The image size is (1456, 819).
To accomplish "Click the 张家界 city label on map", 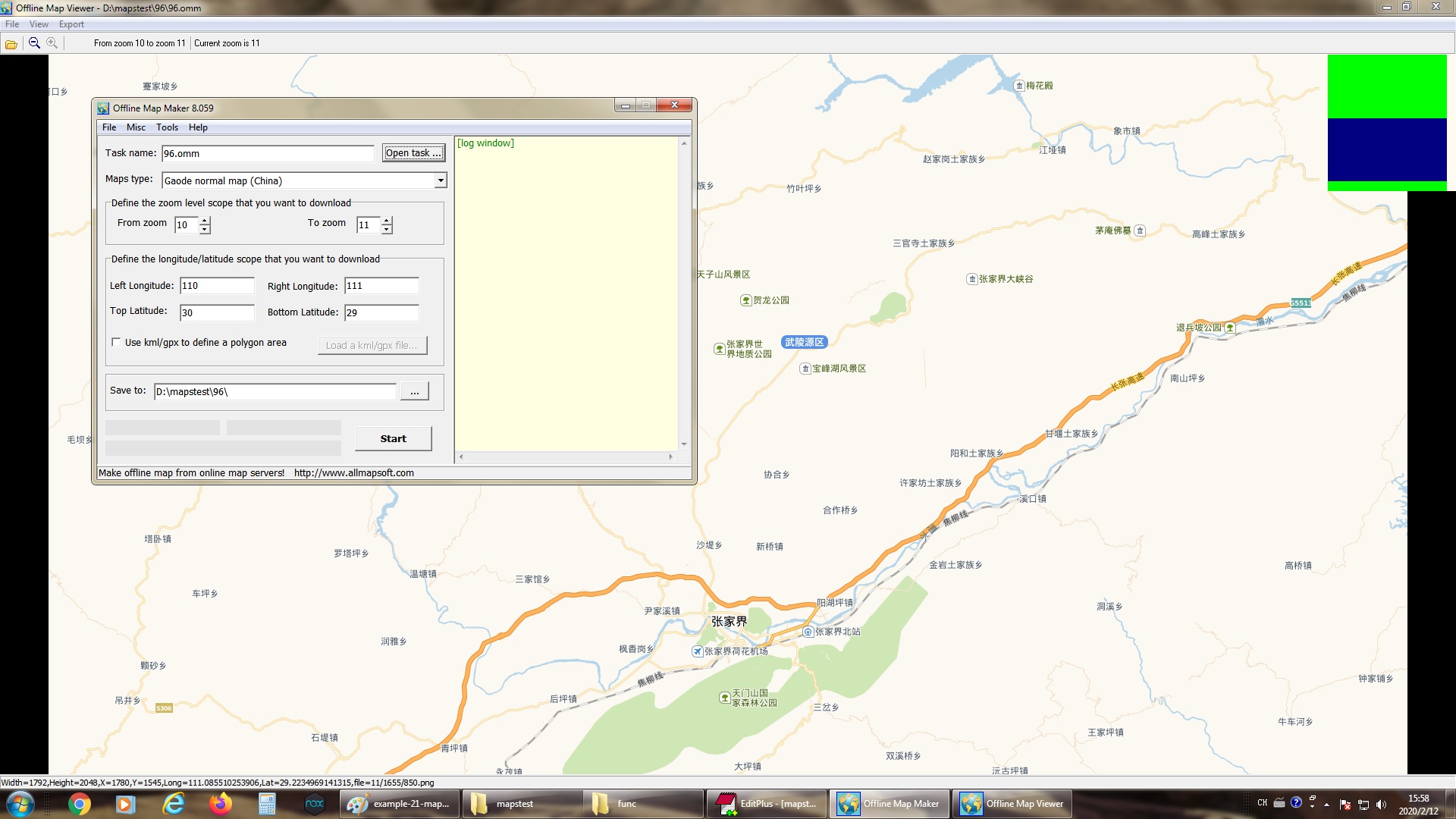I will point(729,622).
